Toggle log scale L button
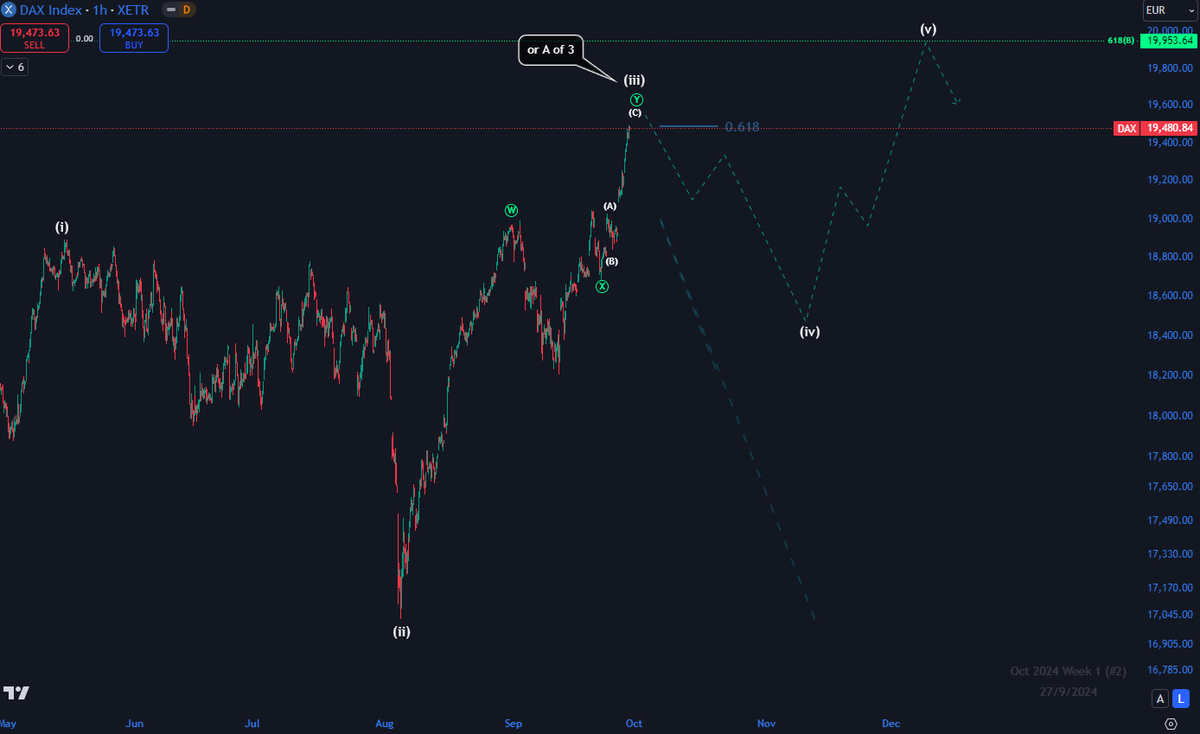This screenshot has height=734, width=1200. point(1181,698)
